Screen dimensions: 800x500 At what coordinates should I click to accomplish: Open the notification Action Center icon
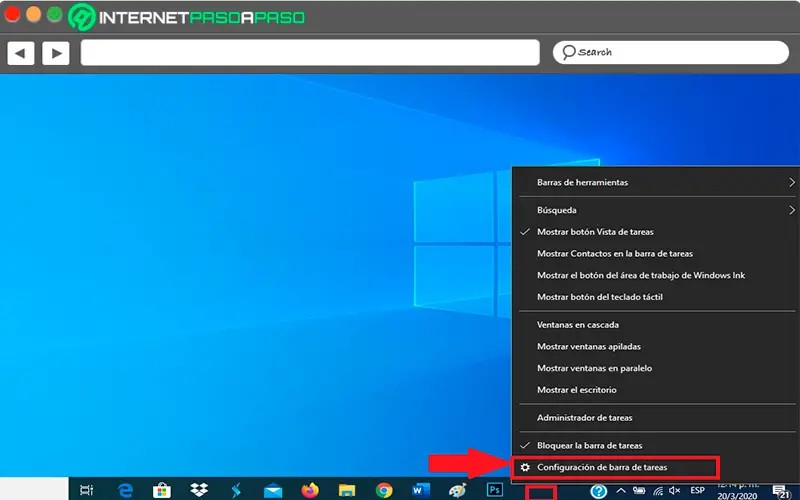point(782,492)
